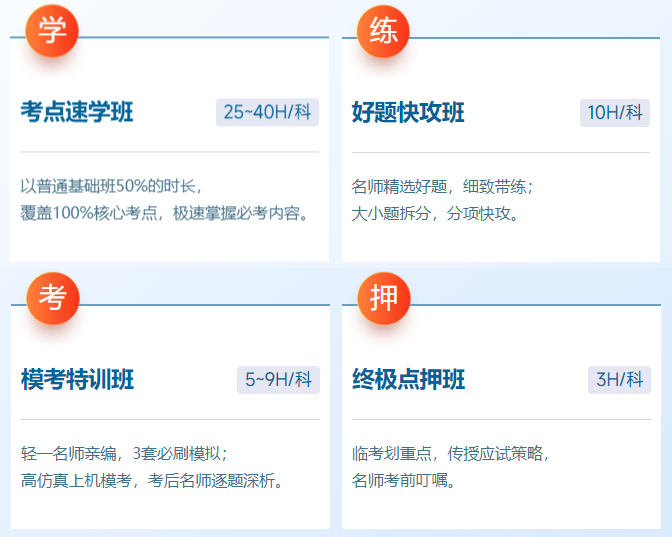Open the 考点速学班 course title
Image resolution: width=672 pixels, height=537 pixels.
click(77, 112)
